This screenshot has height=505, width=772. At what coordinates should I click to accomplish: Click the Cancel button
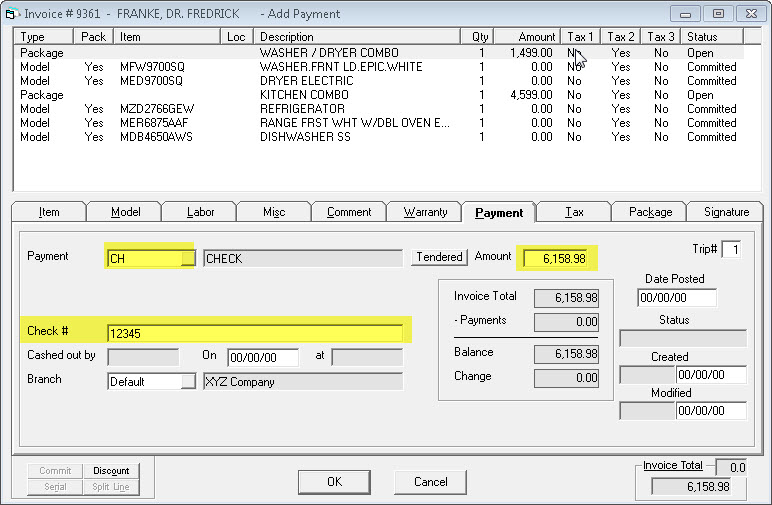430,482
